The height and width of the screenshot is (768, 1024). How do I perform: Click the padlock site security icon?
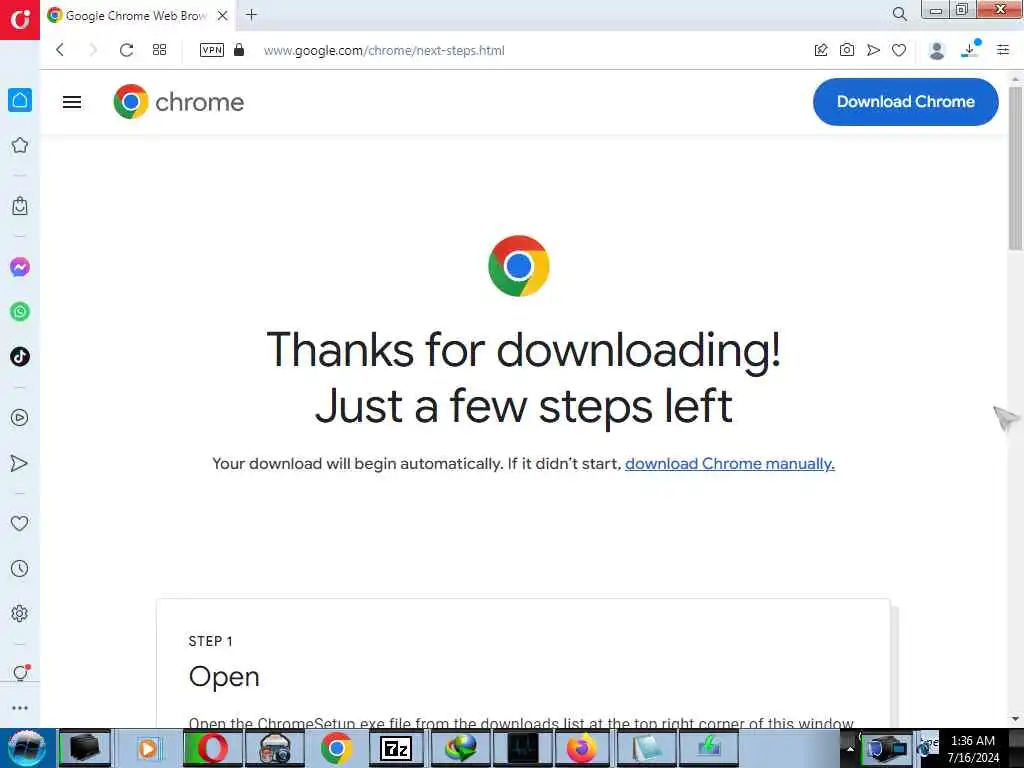(x=239, y=50)
